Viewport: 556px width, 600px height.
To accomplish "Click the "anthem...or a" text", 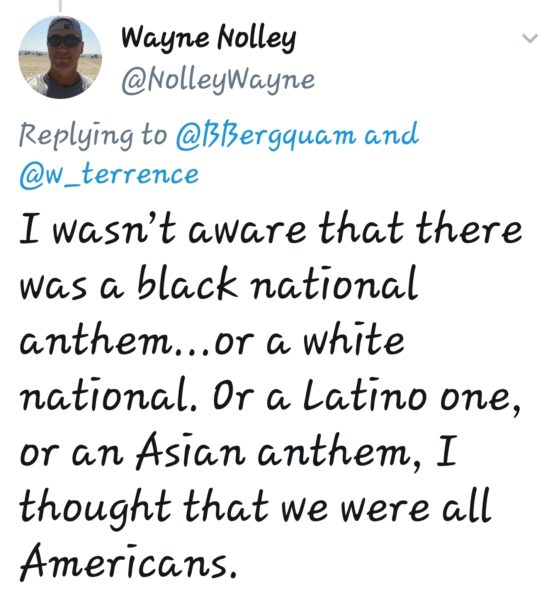I will click(155, 340).
